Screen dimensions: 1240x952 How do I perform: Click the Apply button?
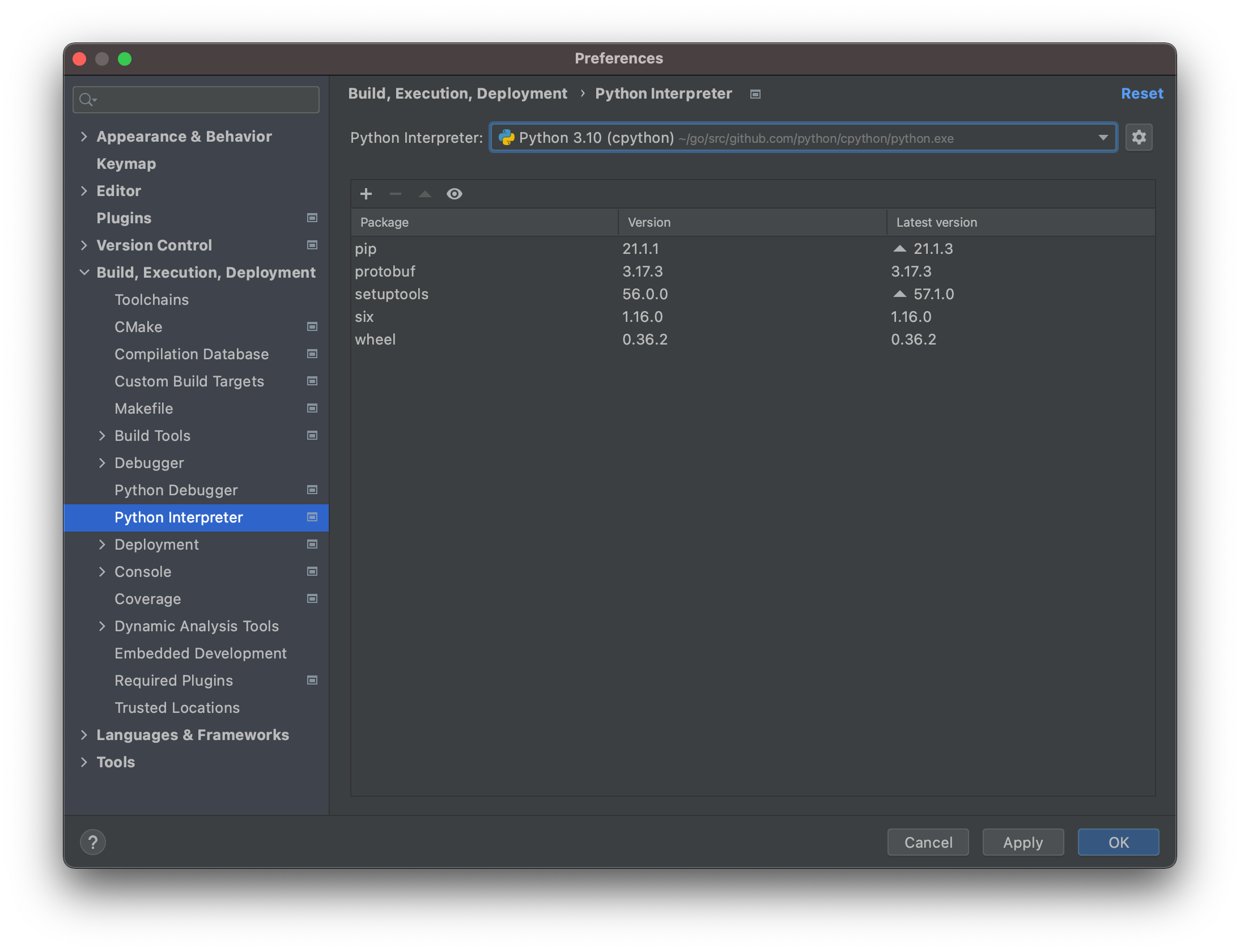(1022, 842)
